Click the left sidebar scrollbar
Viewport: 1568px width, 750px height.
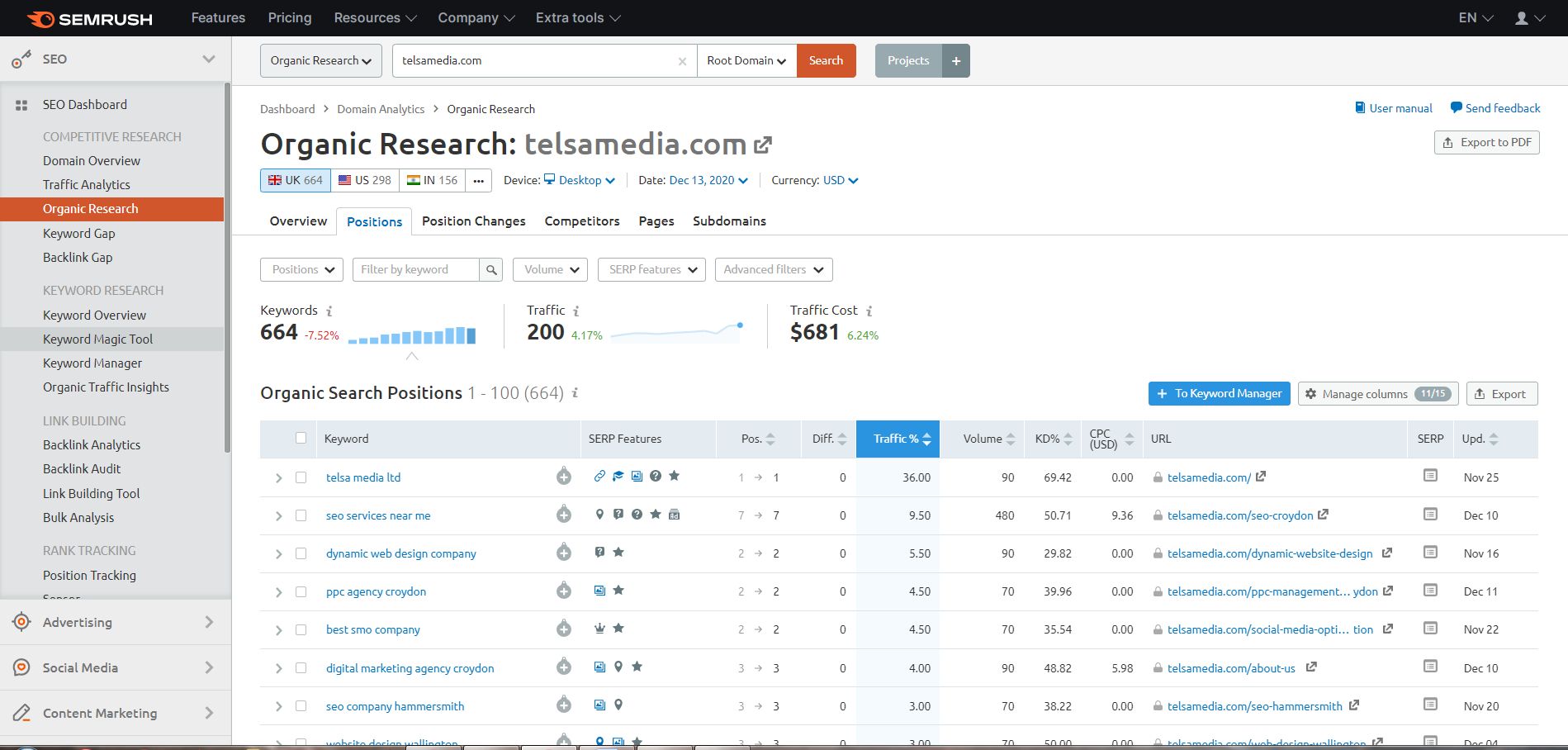pos(227,268)
